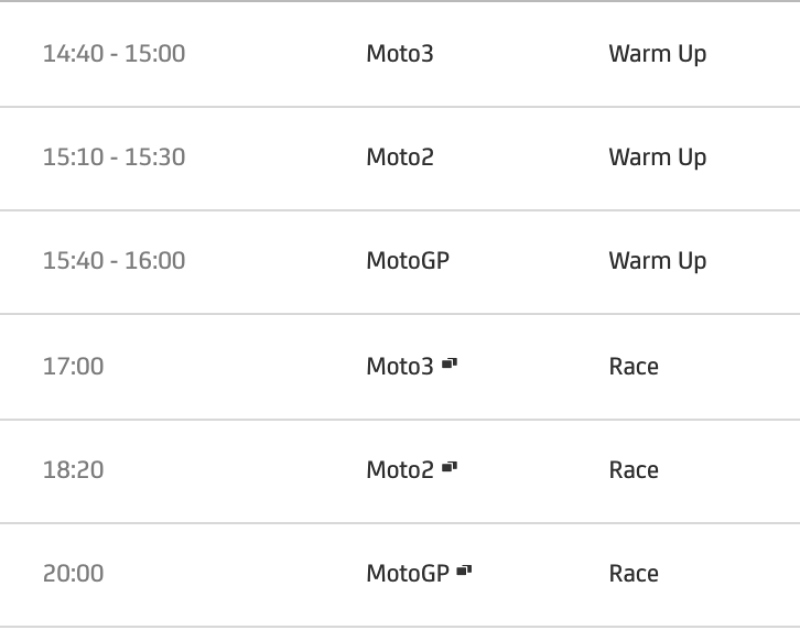Viewport: 800px width, 630px height.
Task: Select Warm Up in the Moto2 row
Action: [657, 158]
